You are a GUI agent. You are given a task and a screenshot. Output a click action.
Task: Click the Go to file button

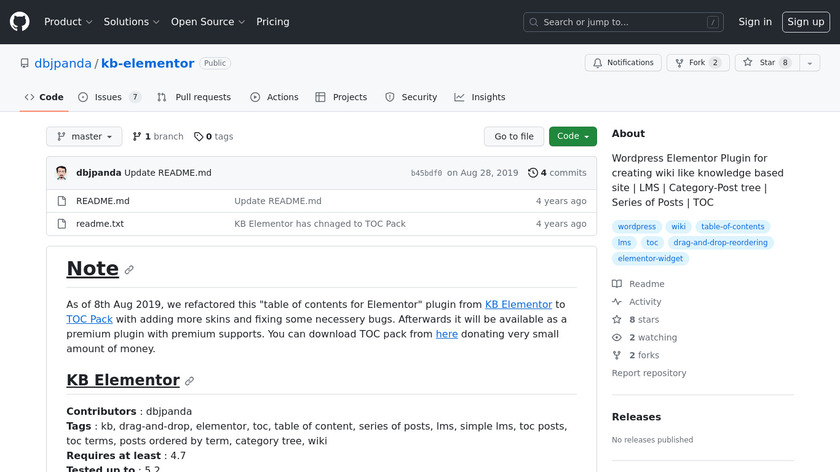click(x=514, y=137)
